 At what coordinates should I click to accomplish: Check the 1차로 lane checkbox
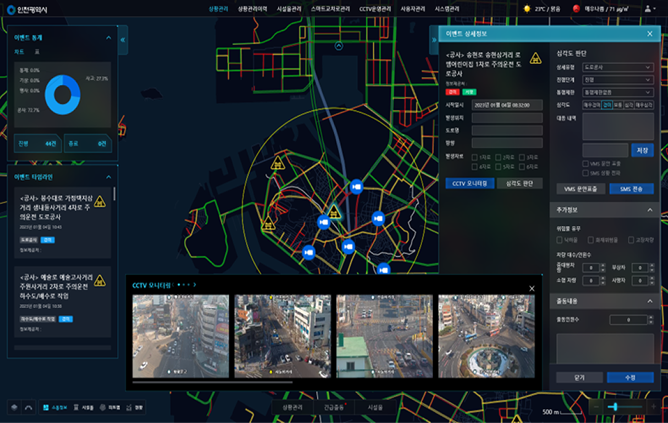coord(475,157)
